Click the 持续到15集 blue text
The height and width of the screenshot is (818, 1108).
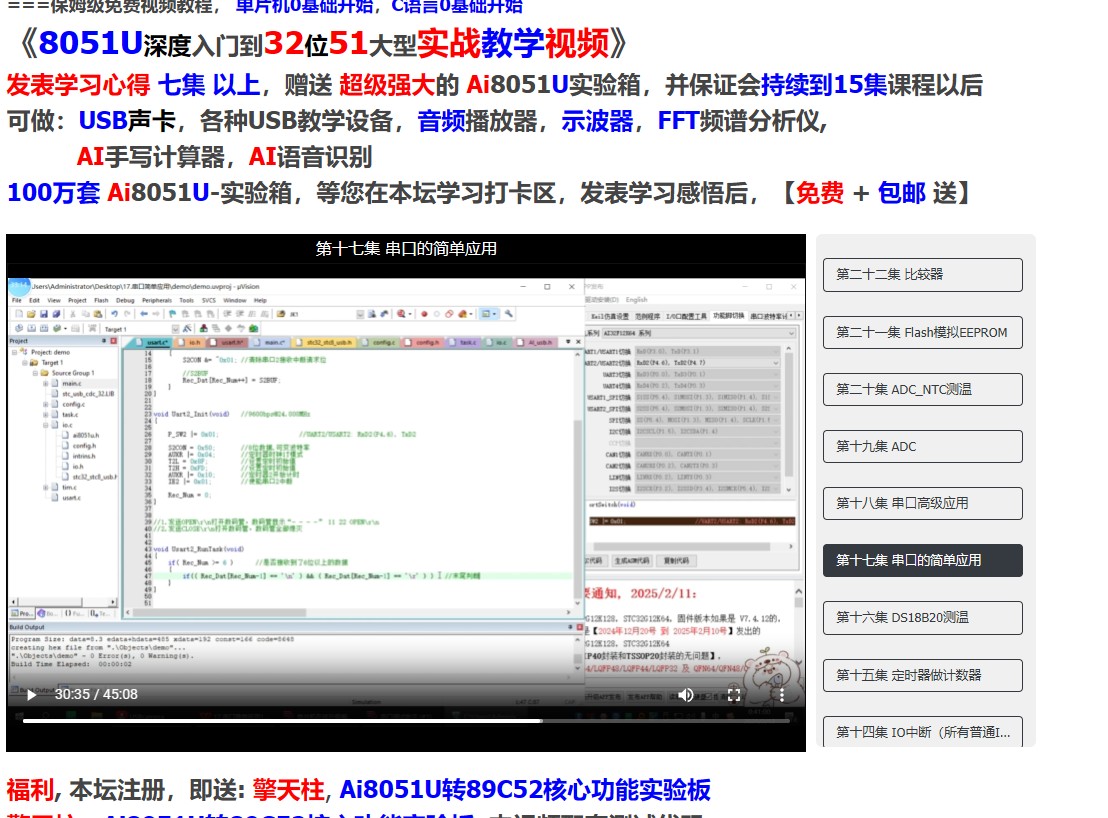(x=823, y=85)
